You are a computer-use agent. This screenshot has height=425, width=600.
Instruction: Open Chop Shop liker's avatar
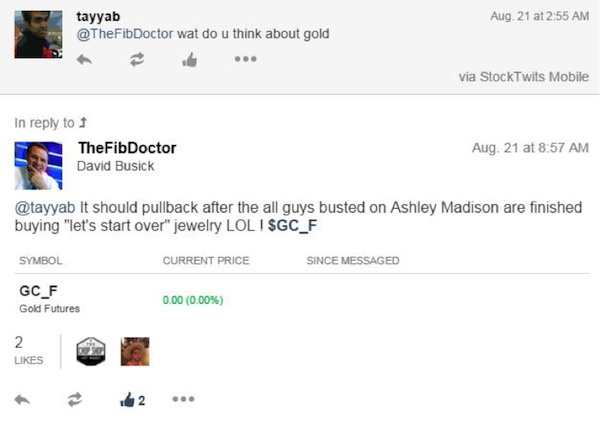91,351
